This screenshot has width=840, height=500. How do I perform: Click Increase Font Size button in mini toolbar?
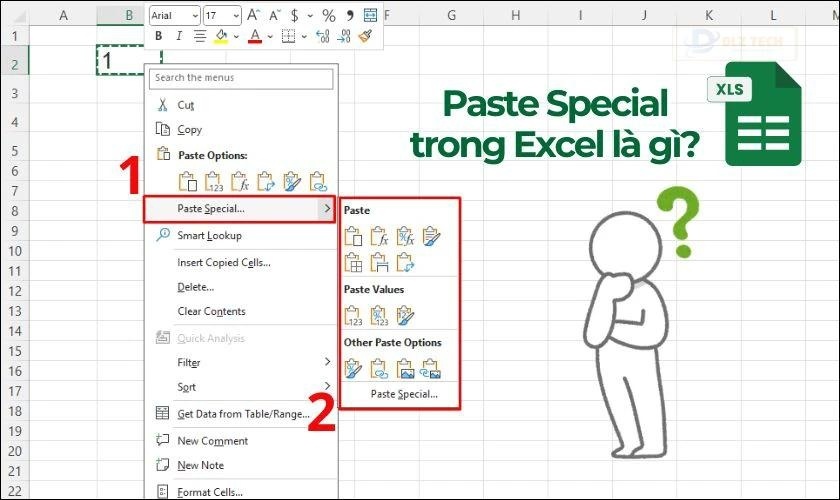tap(253, 15)
